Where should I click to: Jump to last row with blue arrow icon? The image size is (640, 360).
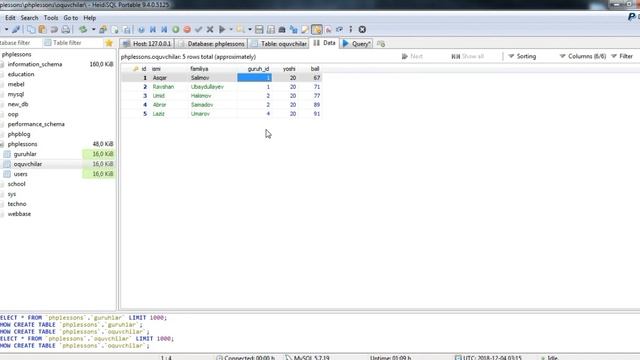pos(164,29)
